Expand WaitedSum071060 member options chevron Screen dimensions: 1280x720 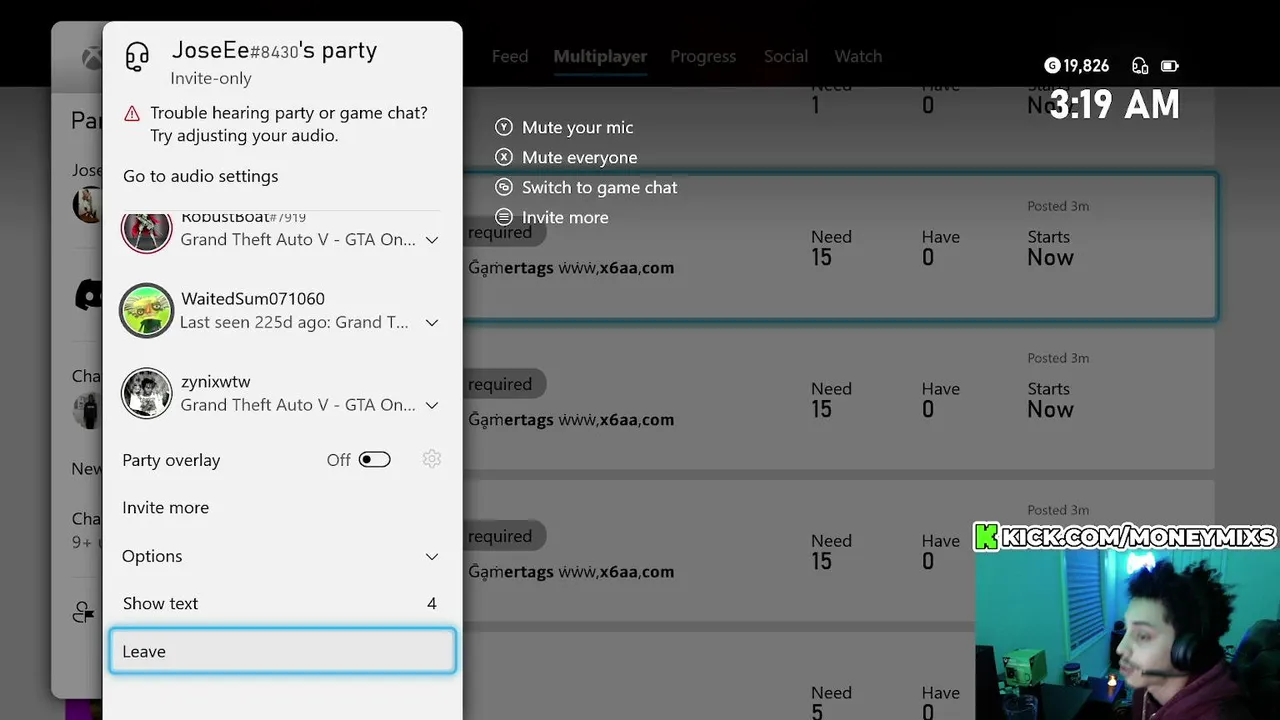pos(432,323)
